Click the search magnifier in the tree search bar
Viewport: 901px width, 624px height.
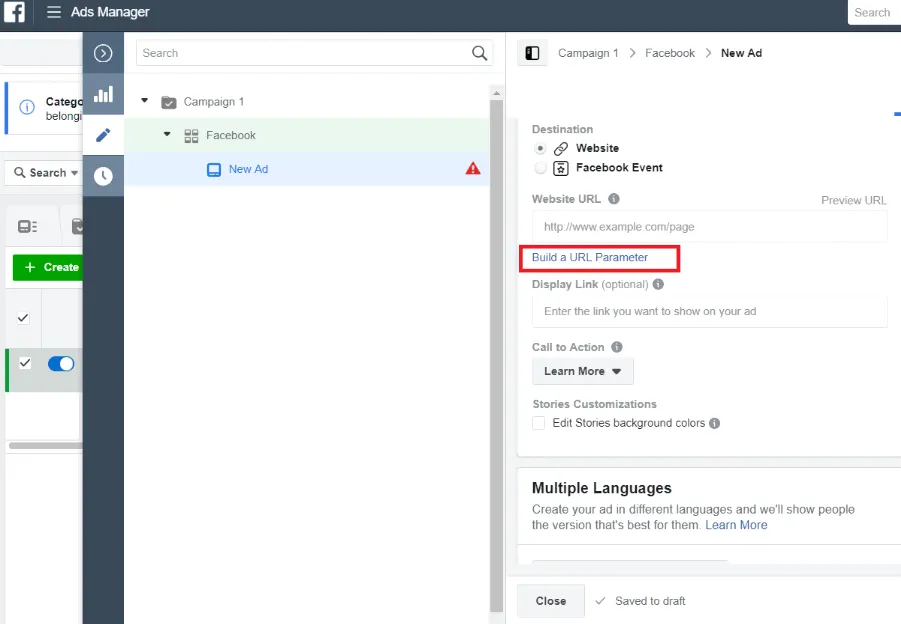click(478, 52)
